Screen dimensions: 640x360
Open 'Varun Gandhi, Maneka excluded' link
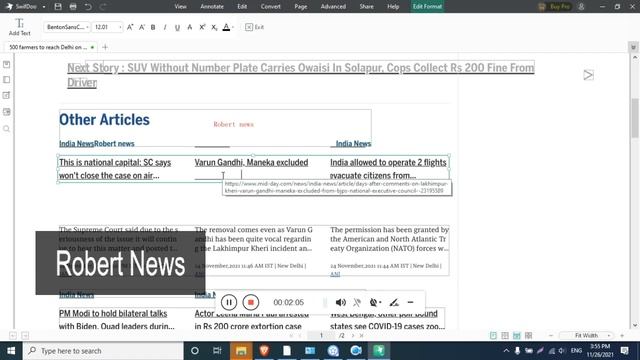(251, 162)
